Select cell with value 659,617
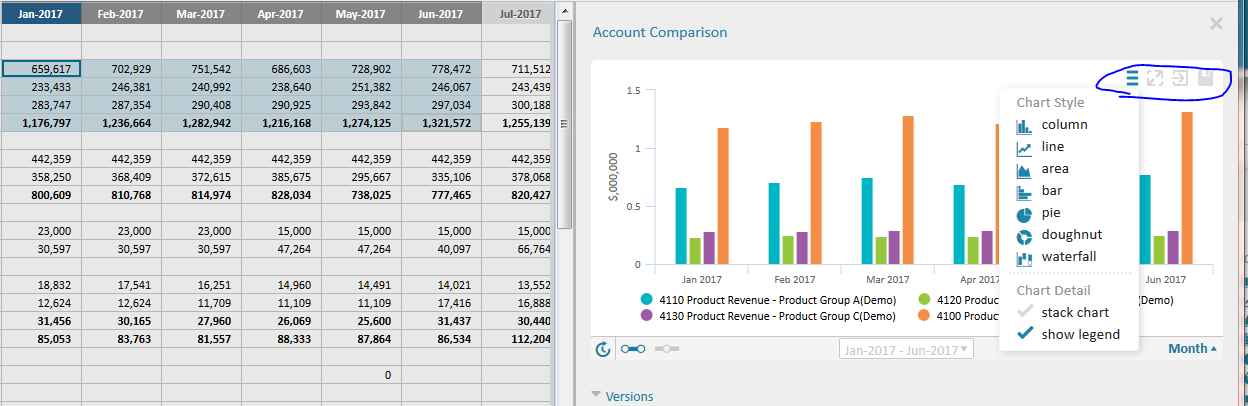Image resolution: width=1248 pixels, height=406 pixels. (41, 69)
